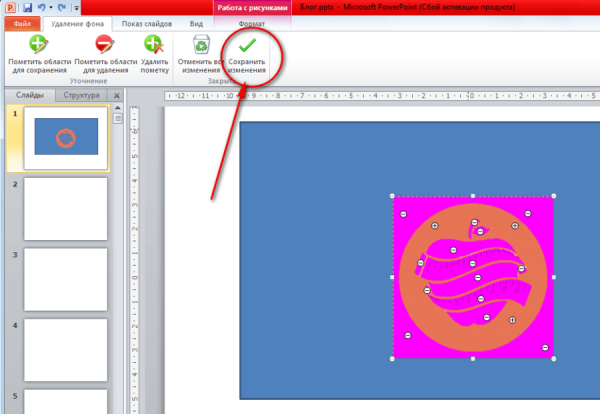Click 'Пометить области для сохранения' icon
Image resolution: width=600 pixels, height=414 pixels.
(37, 45)
